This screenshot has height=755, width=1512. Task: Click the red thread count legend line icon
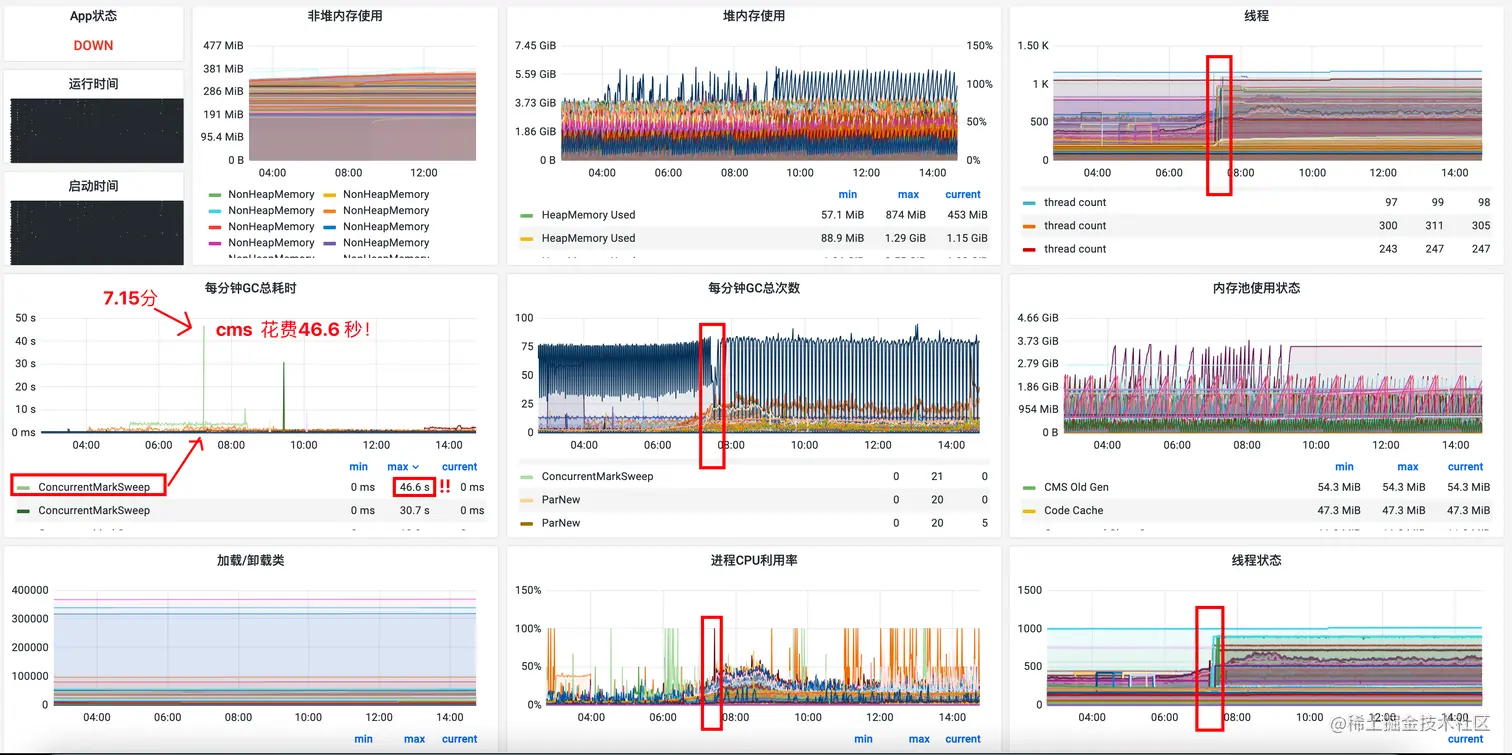(x=1029, y=249)
